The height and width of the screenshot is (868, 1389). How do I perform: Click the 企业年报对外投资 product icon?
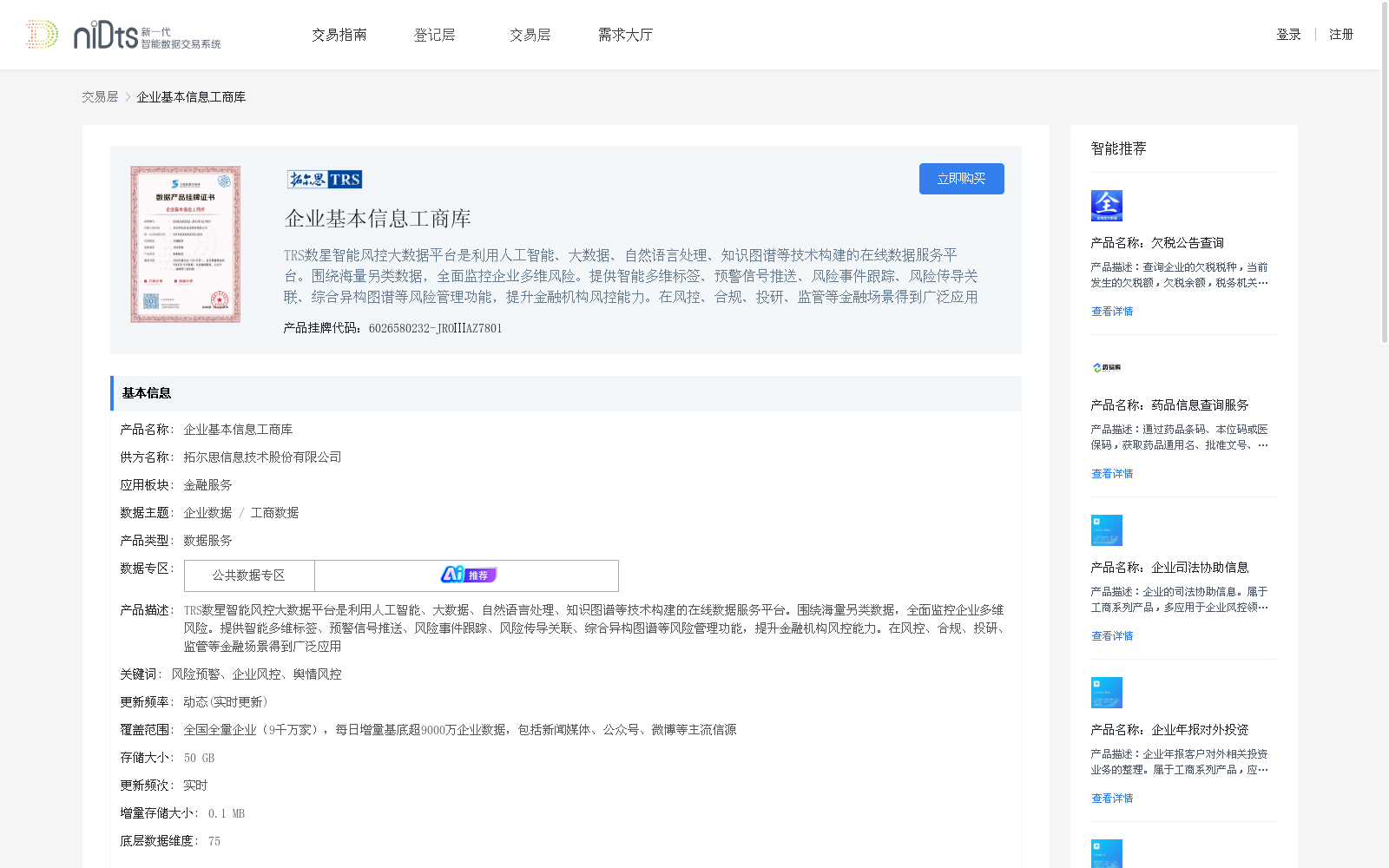1107,693
